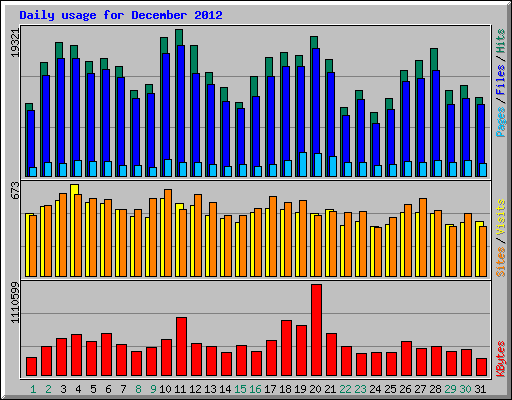Viewport: 512px width, 400px height.
Task: Select the red KBytes bar for day 11
Action: pyautogui.click(x=181, y=347)
